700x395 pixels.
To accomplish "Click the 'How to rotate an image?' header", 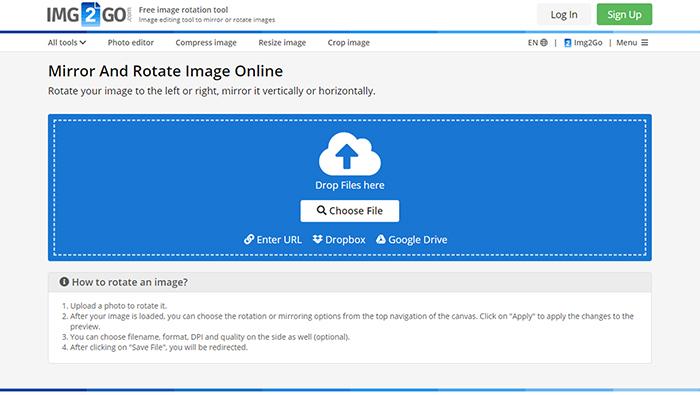I will tap(350, 282).
